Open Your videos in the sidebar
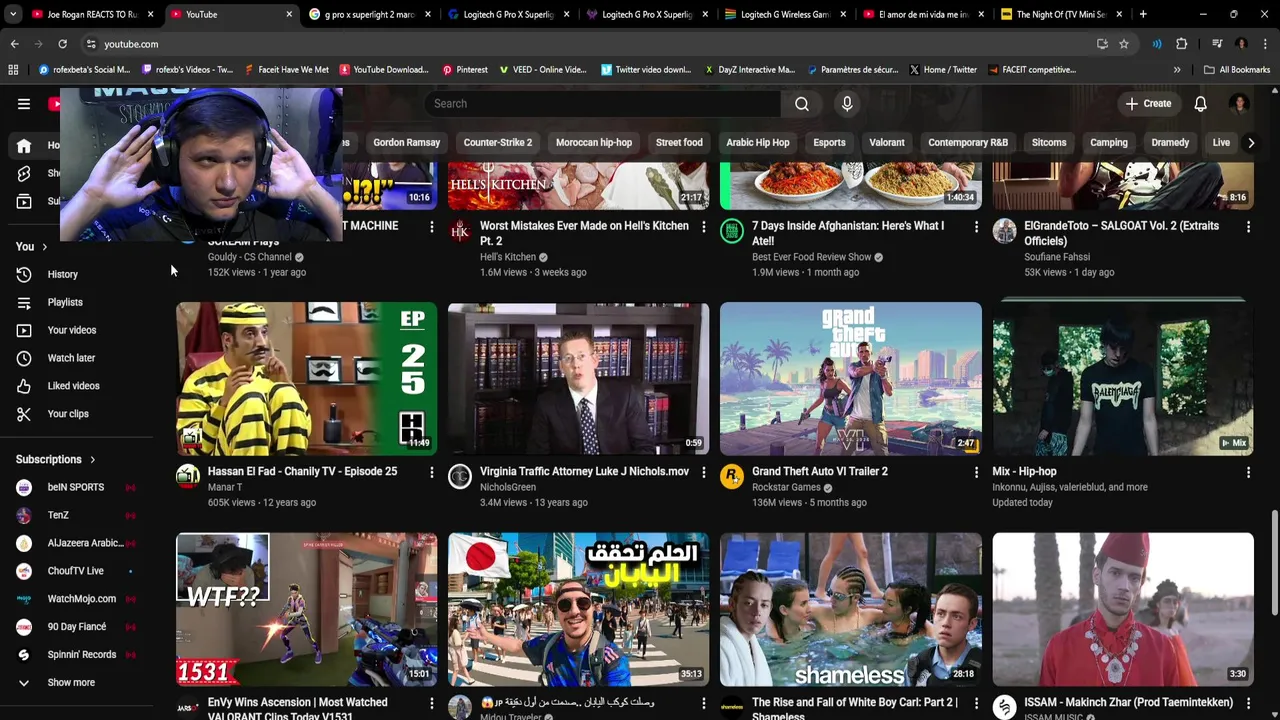Image resolution: width=1280 pixels, height=720 pixels. coord(76,330)
